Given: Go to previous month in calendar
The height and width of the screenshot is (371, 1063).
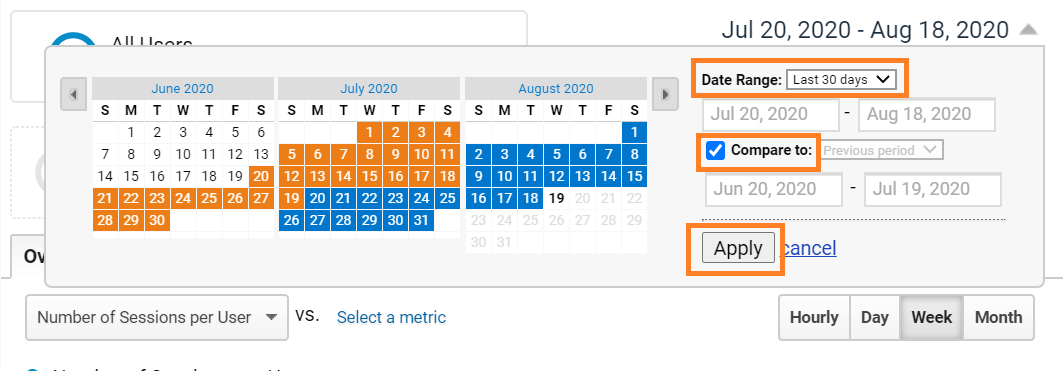Looking at the screenshot, I should [73, 94].
